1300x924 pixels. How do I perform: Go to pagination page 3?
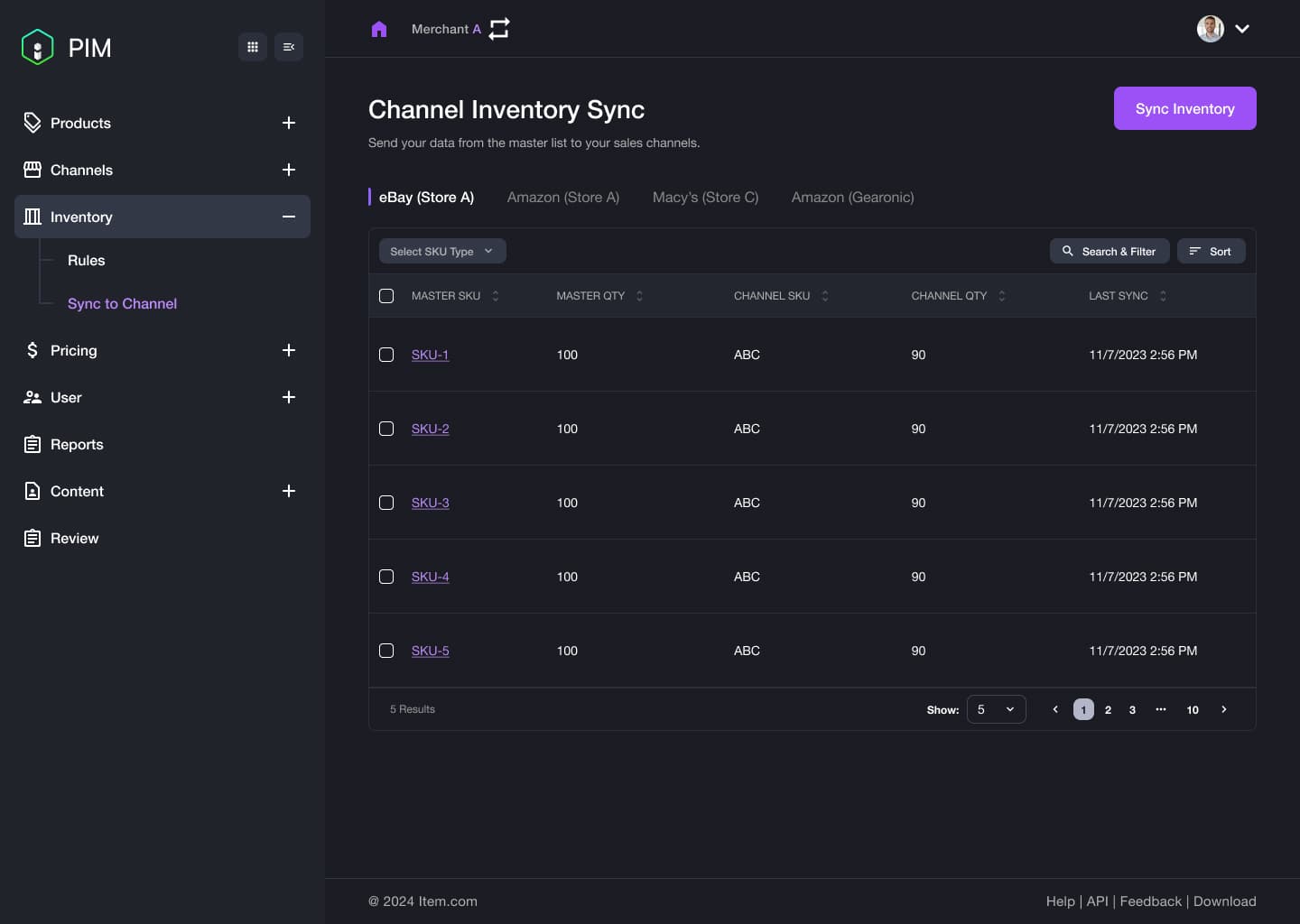[x=1132, y=709]
